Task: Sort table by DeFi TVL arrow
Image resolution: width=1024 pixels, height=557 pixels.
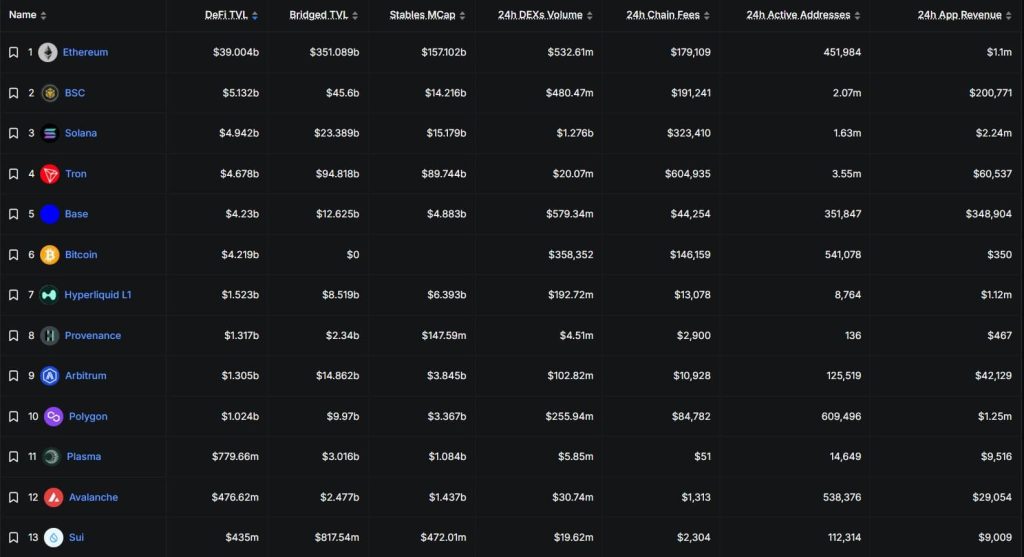Action: coord(255,15)
